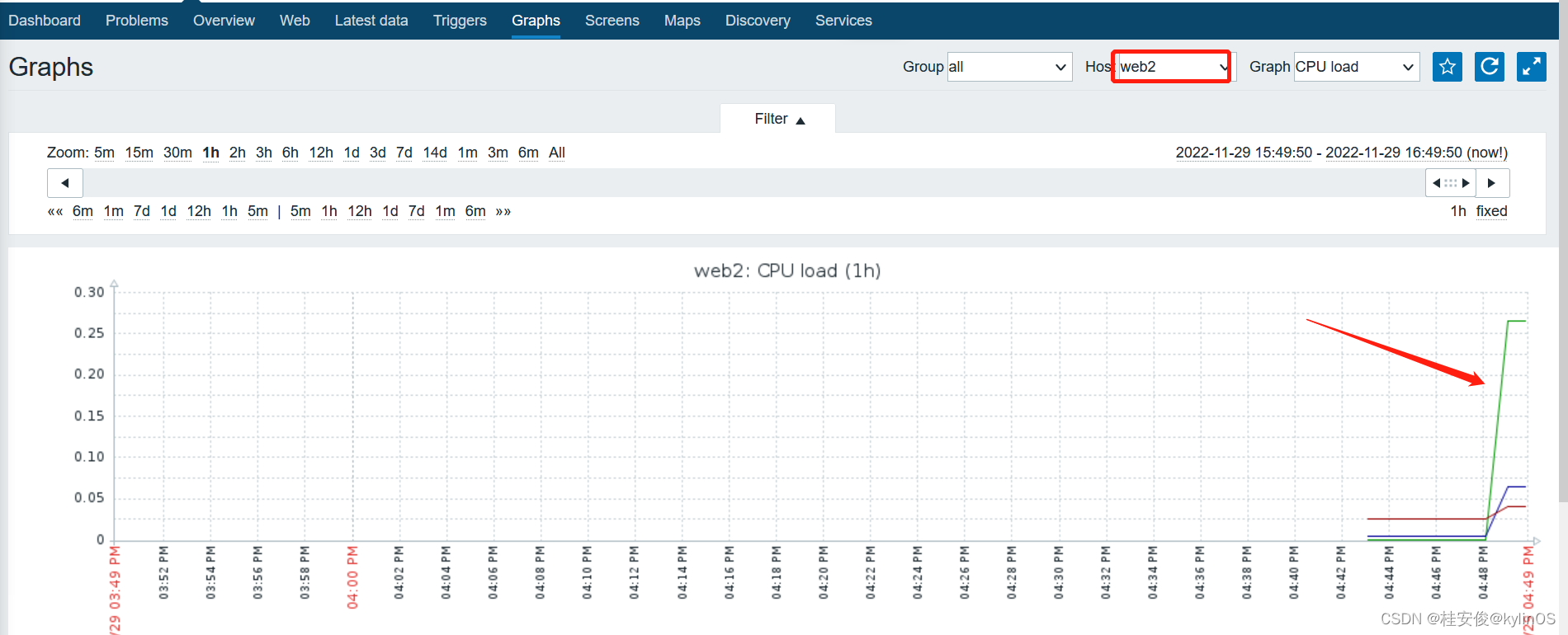This screenshot has height=635, width=1568.
Task: Toggle the fixed time period link
Action: pyautogui.click(x=1492, y=211)
